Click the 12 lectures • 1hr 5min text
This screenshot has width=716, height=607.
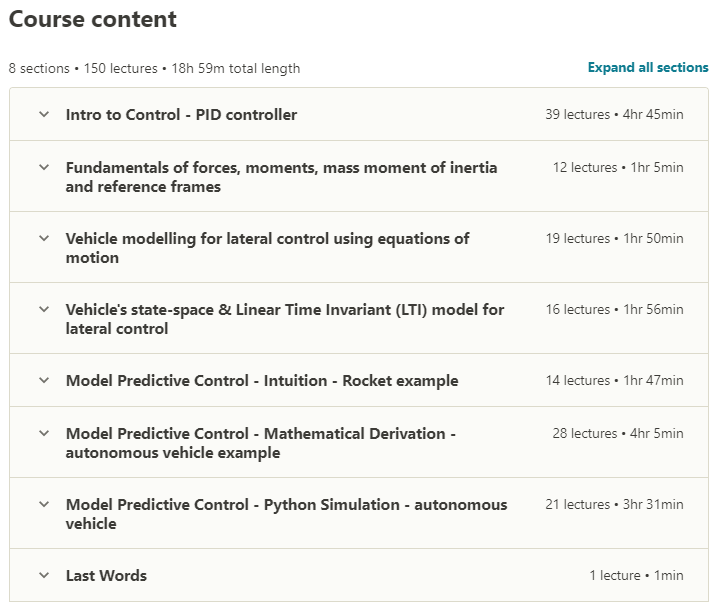click(618, 167)
